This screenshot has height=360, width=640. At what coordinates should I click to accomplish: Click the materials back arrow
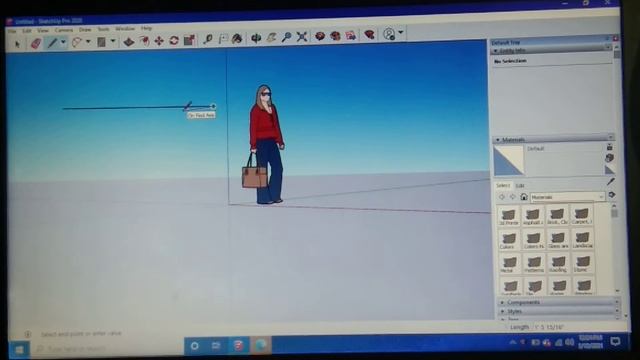pos(502,197)
